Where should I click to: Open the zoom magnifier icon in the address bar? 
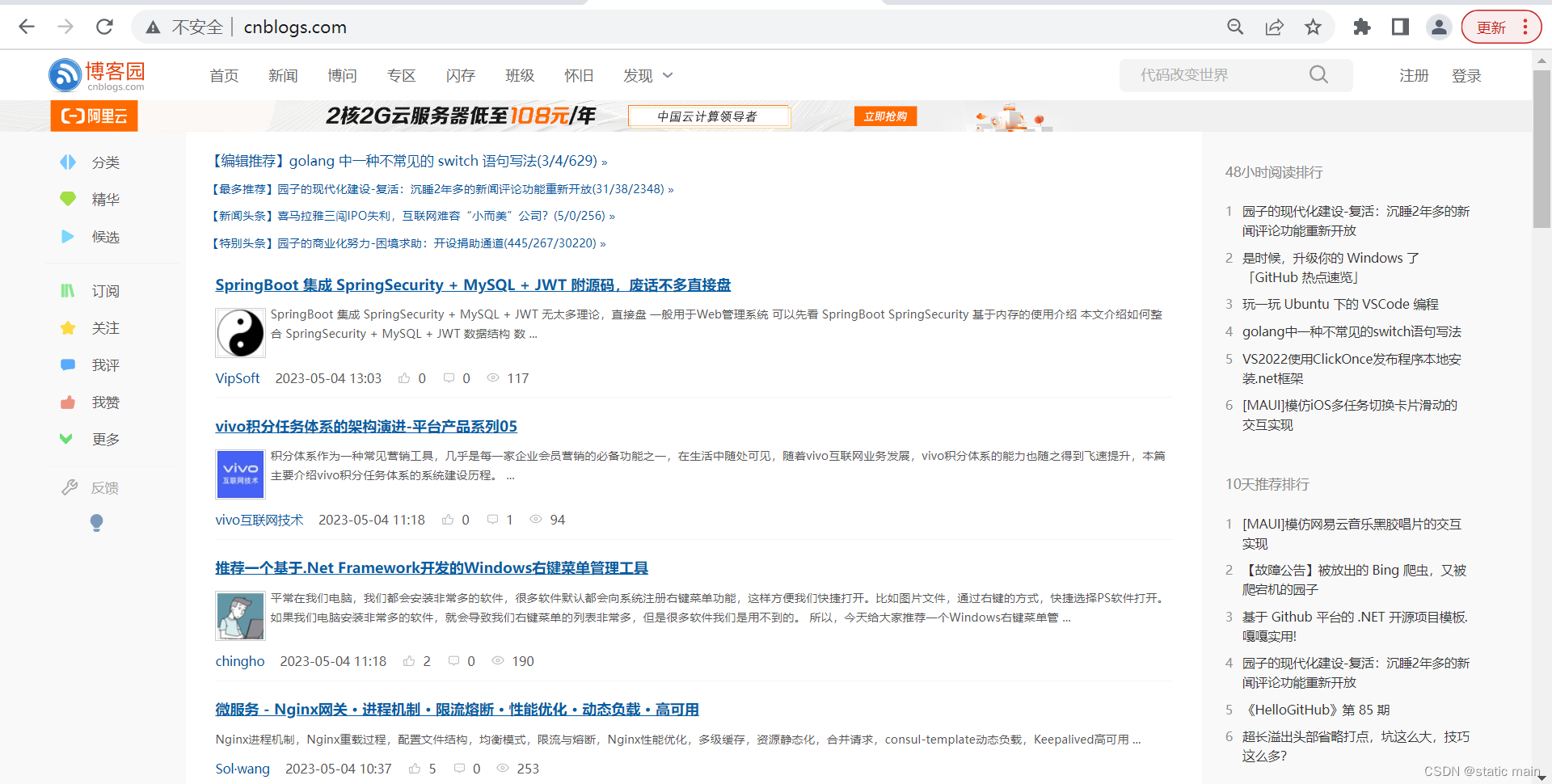[1235, 27]
